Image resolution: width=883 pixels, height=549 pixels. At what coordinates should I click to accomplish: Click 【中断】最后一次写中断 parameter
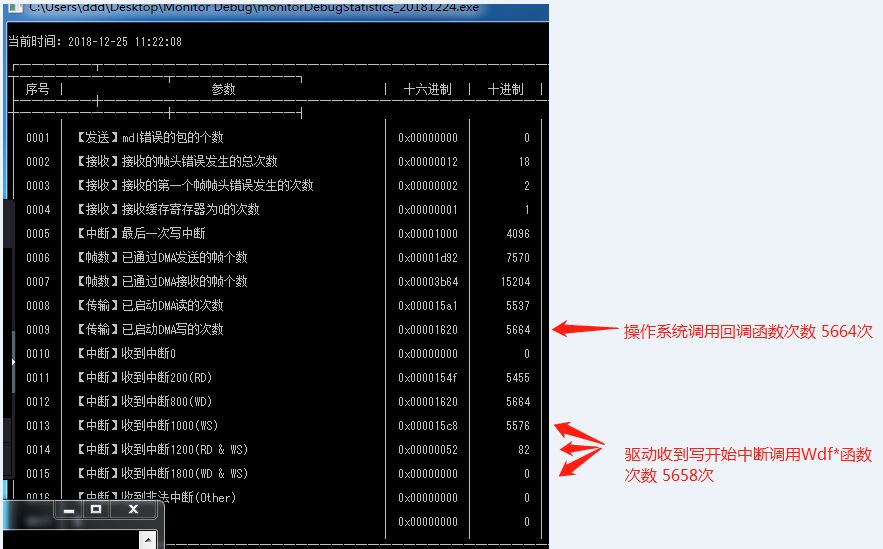[141, 233]
